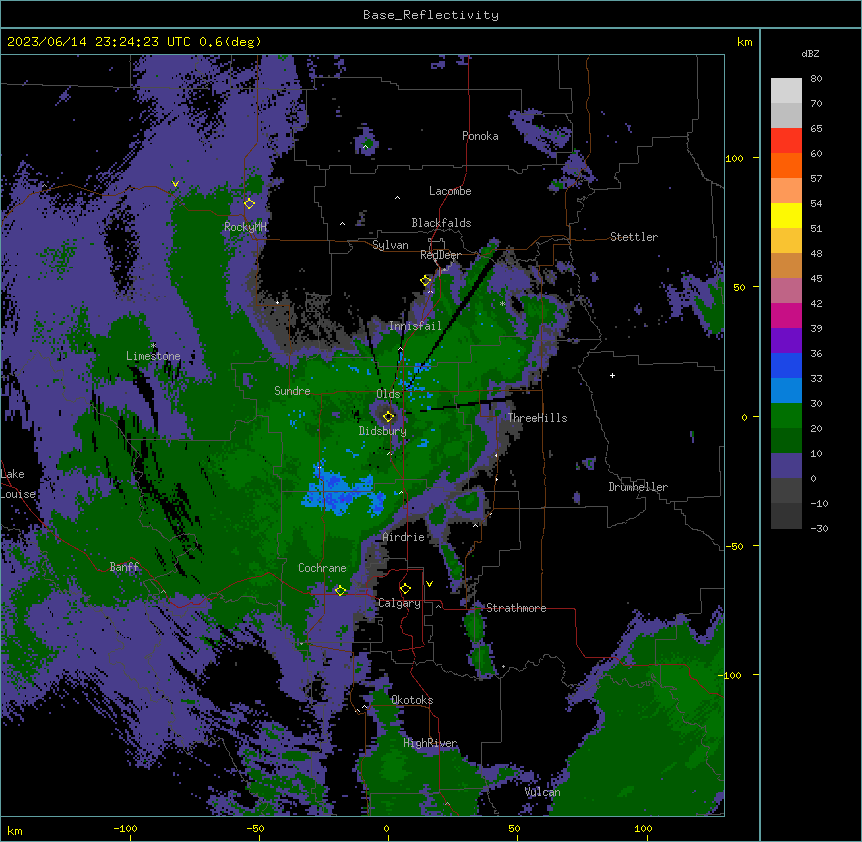This screenshot has width=862, height=842.
Task: Pick the light green 20–30 dBZ legend swatch
Action: coord(786,416)
